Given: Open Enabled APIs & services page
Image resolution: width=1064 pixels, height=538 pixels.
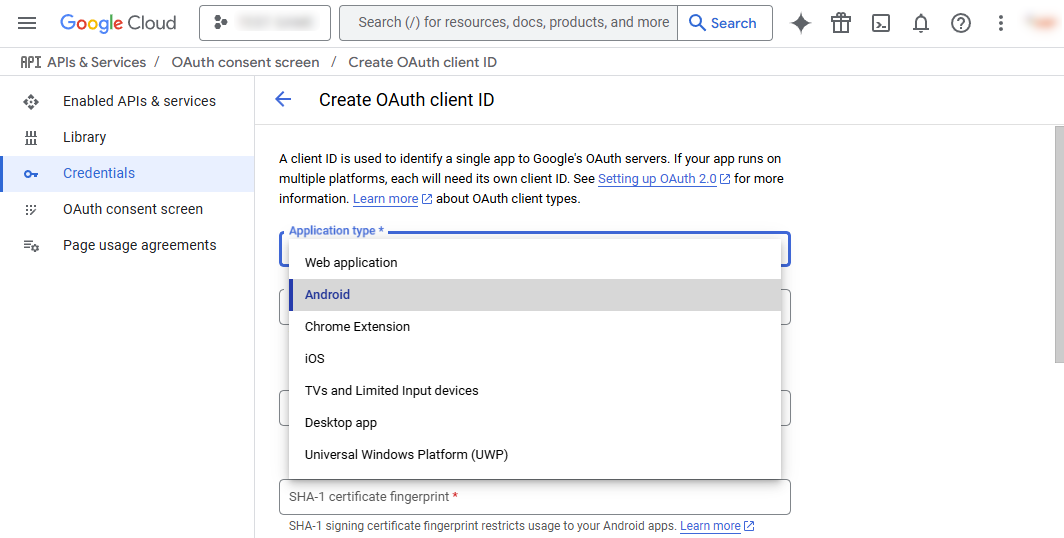Looking at the screenshot, I should tap(128, 101).
